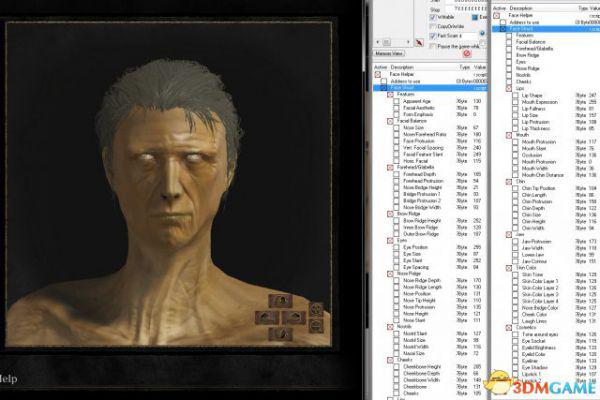Collapse the expanded Nostrils group
Viewport: 600px width, 400px height.
[x=390, y=327]
